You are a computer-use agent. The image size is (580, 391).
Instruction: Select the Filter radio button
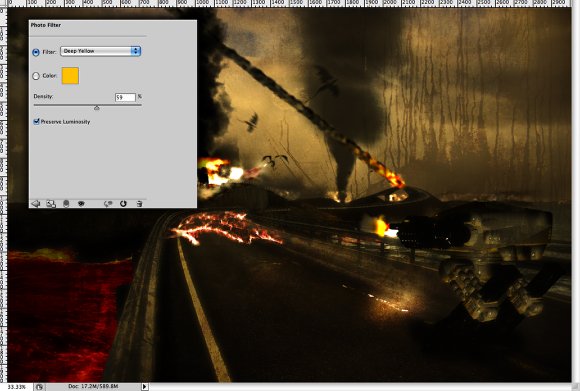pyautogui.click(x=36, y=52)
